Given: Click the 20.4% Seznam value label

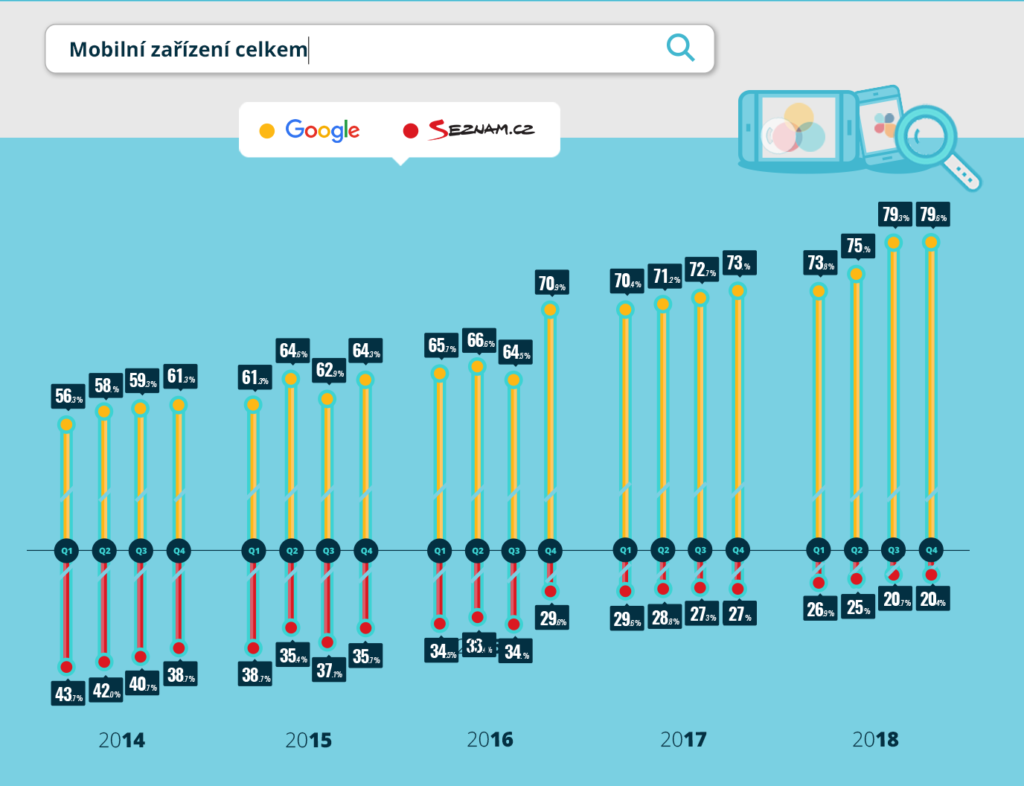Looking at the screenshot, I should pos(933,599).
